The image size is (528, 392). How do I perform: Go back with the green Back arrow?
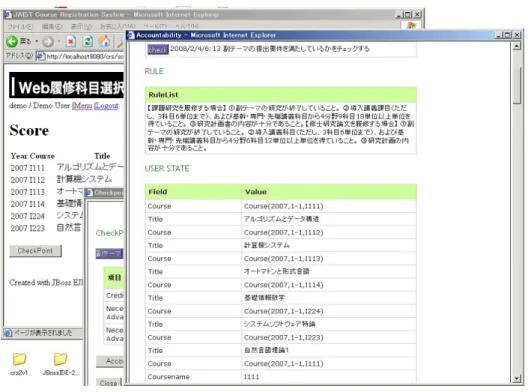(12, 41)
